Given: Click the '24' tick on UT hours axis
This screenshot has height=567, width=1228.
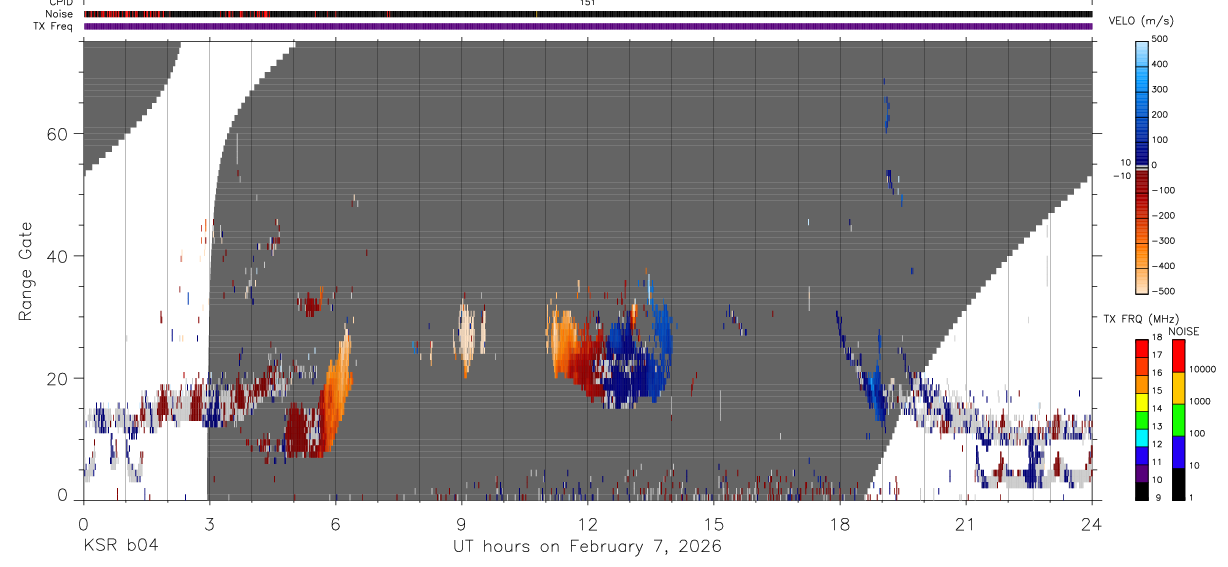Looking at the screenshot, I should click(x=1092, y=525).
